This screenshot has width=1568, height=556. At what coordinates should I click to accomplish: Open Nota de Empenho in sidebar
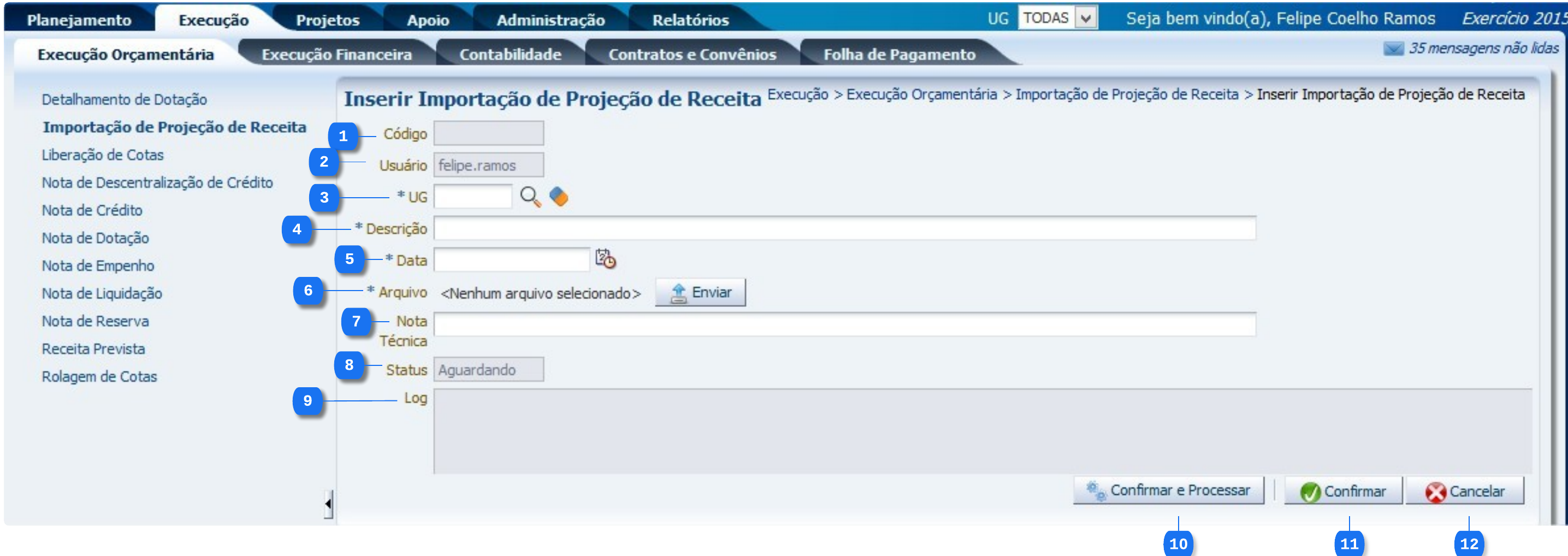pyautogui.click(x=98, y=266)
